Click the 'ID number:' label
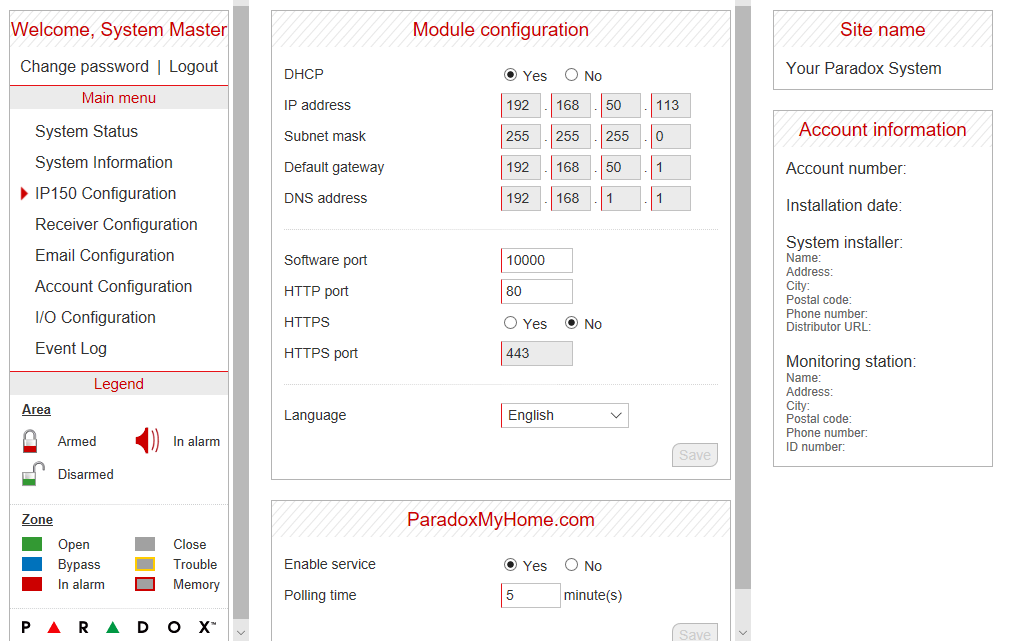Viewport: 1013px width, 641px height. click(815, 447)
